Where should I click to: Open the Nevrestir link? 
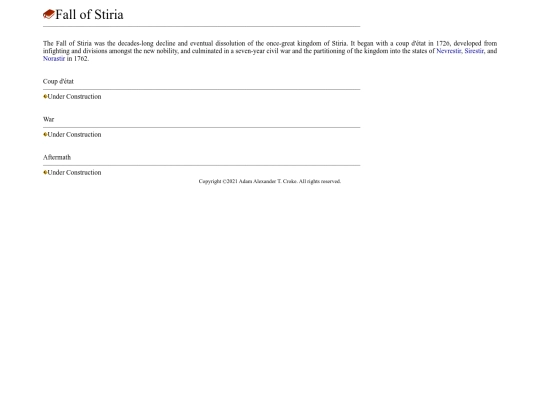pyautogui.click(x=448, y=51)
